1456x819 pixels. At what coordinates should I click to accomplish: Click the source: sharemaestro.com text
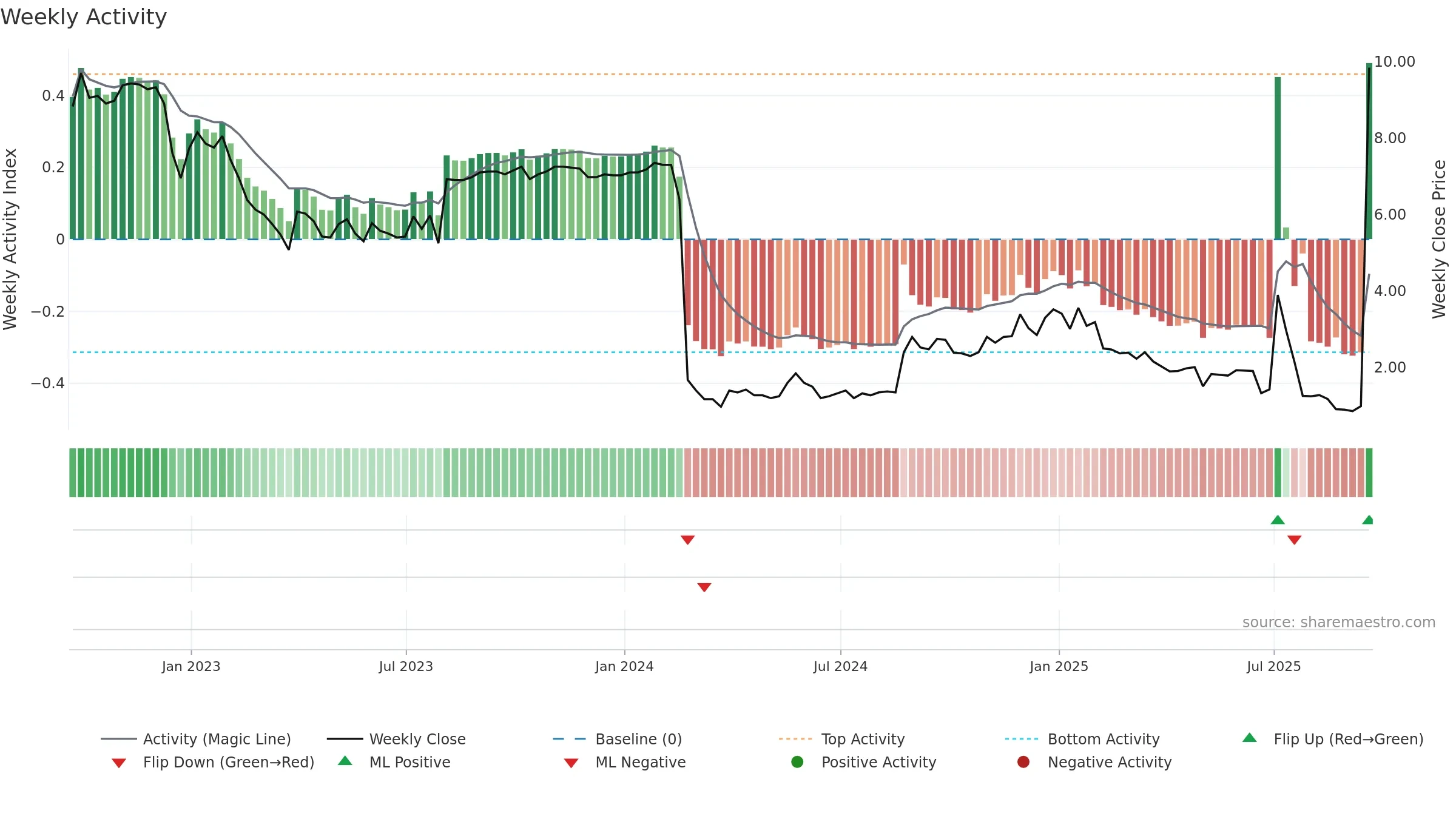tap(1339, 622)
